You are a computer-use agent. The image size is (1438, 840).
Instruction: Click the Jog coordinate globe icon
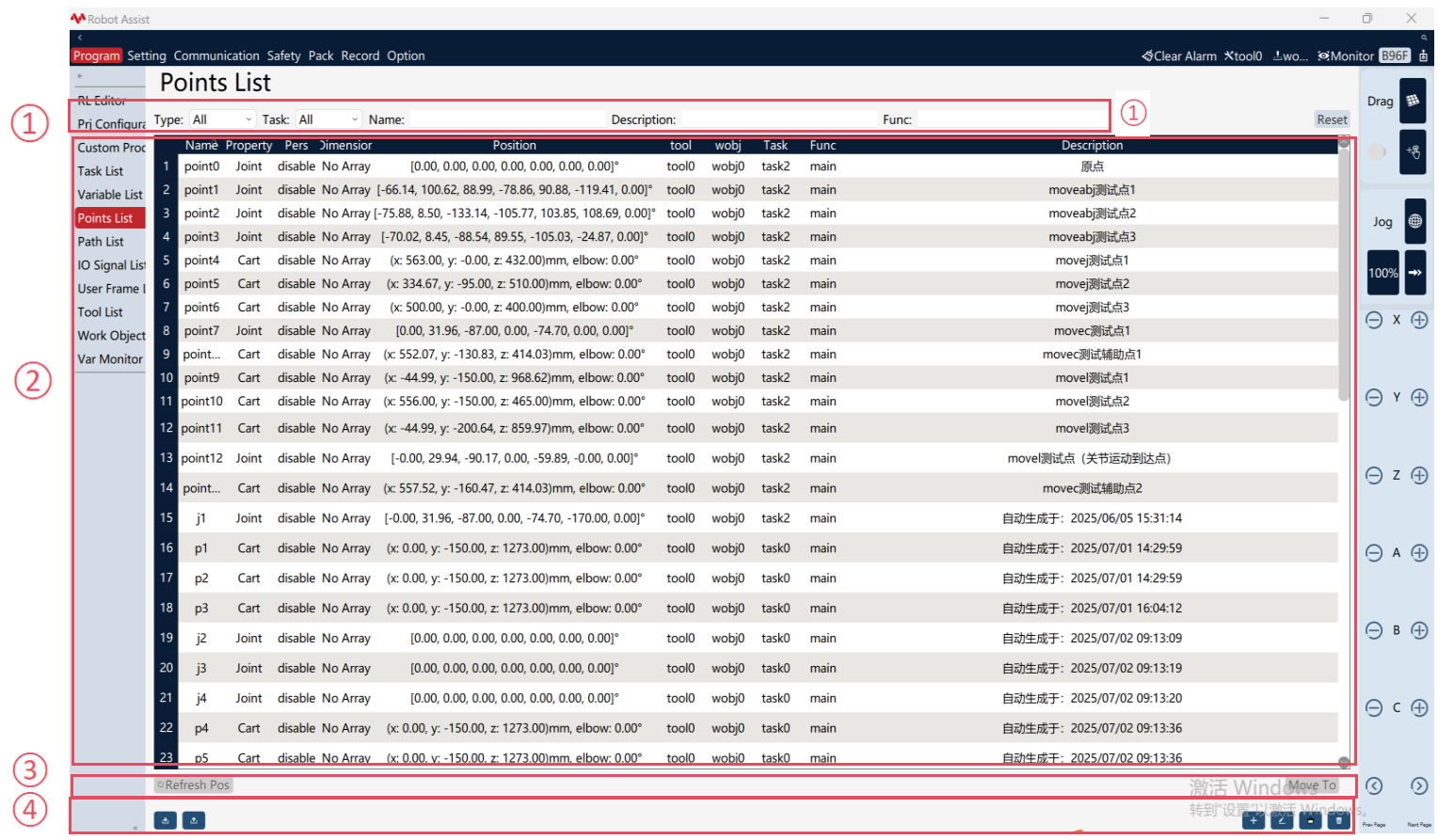[1414, 222]
